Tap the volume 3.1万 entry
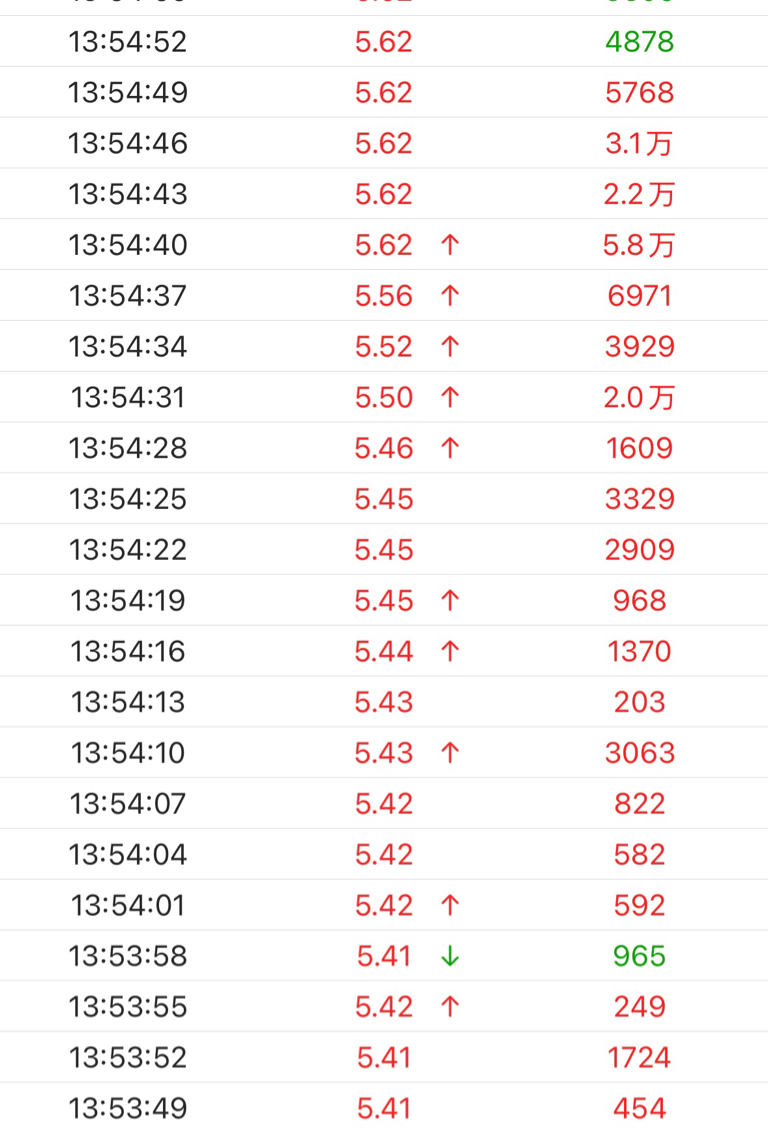769x1132 pixels. click(x=639, y=143)
